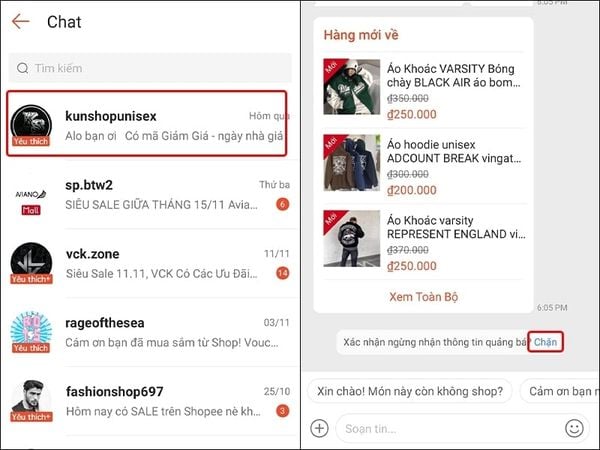Select quick reply Xin chào! Món này còn không shop?
The width and height of the screenshot is (600, 450).
pyautogui.click(x=410, y=391)
